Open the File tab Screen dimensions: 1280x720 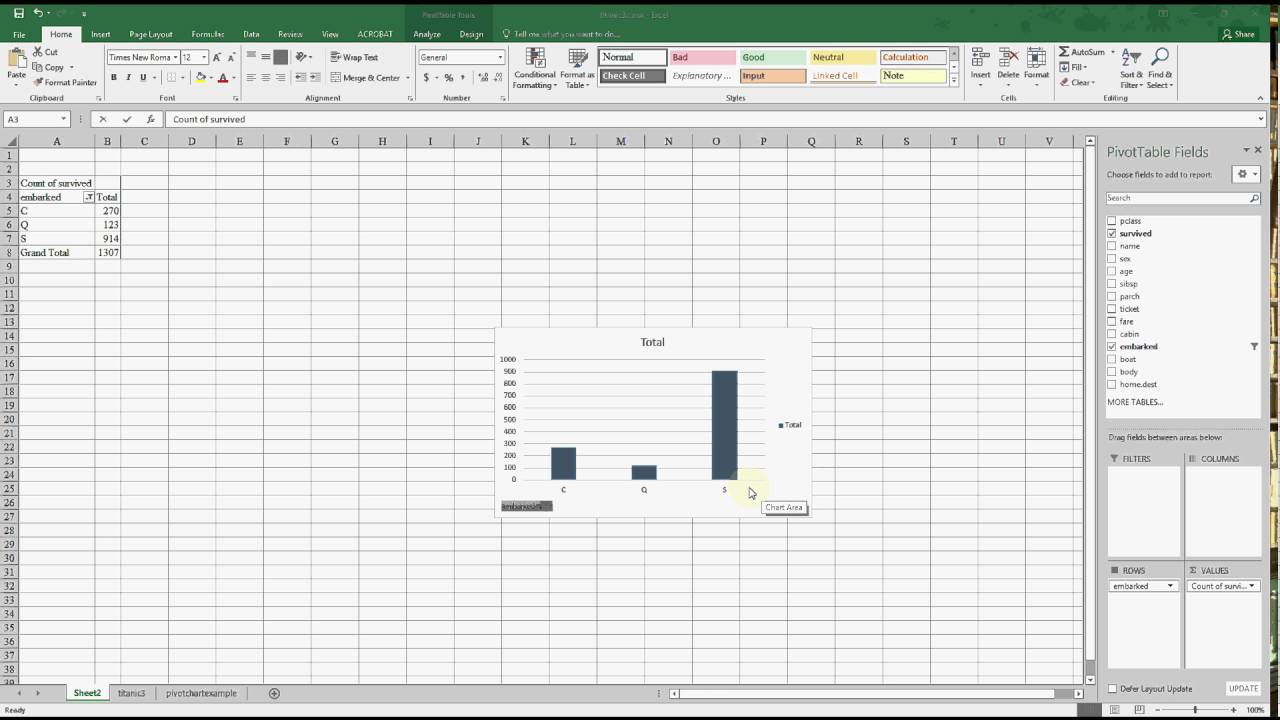tap(19, 34)
